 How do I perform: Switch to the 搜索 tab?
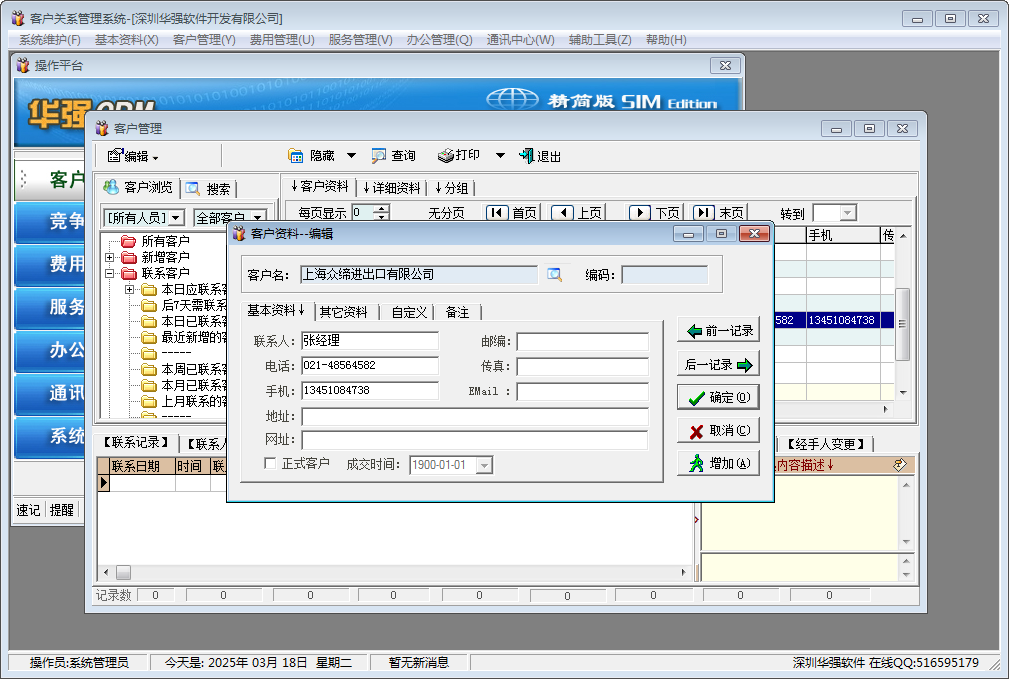pos(208,189)
